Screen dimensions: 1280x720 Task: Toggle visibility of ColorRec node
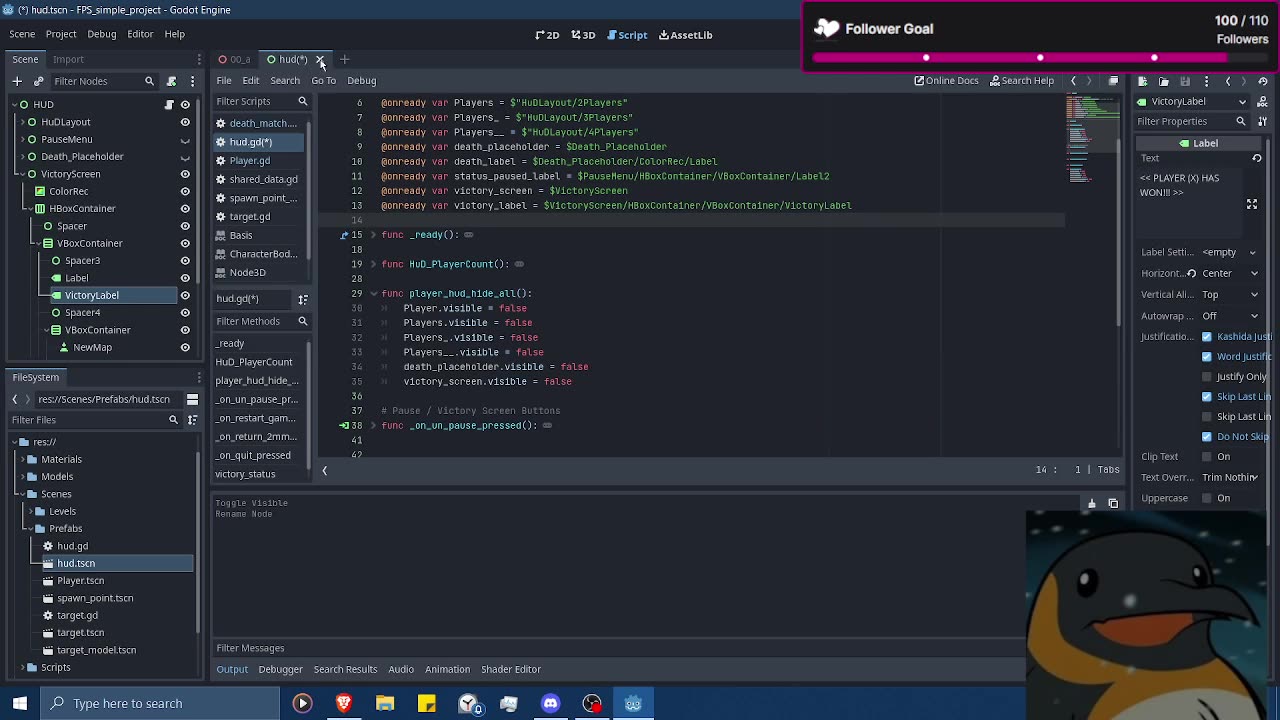185,192
